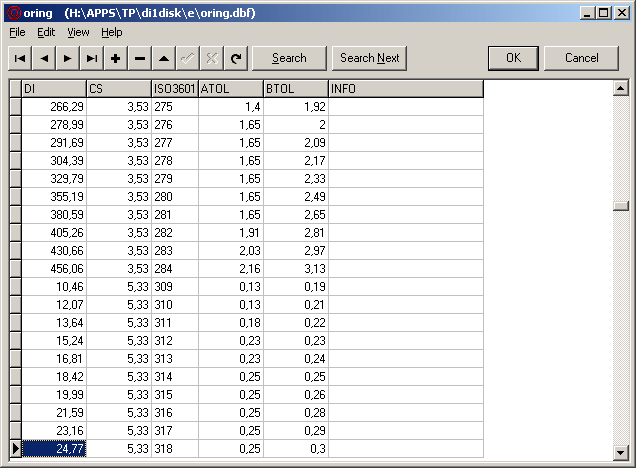Viewport: 636px width, 468px height.
Task: Open the View menu
Action: 78,32
